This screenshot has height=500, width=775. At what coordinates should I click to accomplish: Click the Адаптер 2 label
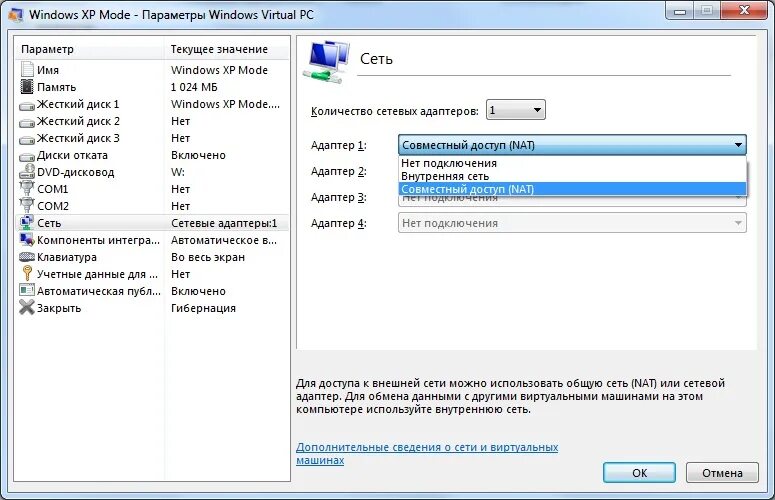point(339,171)
